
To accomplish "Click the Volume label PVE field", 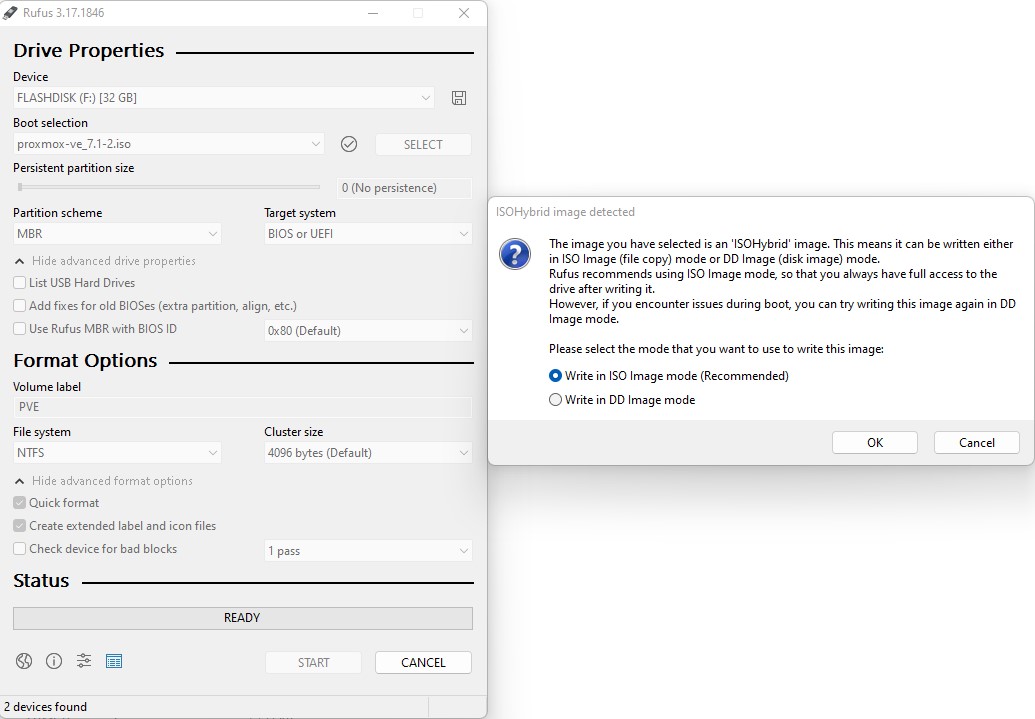I will pos(243,407).
